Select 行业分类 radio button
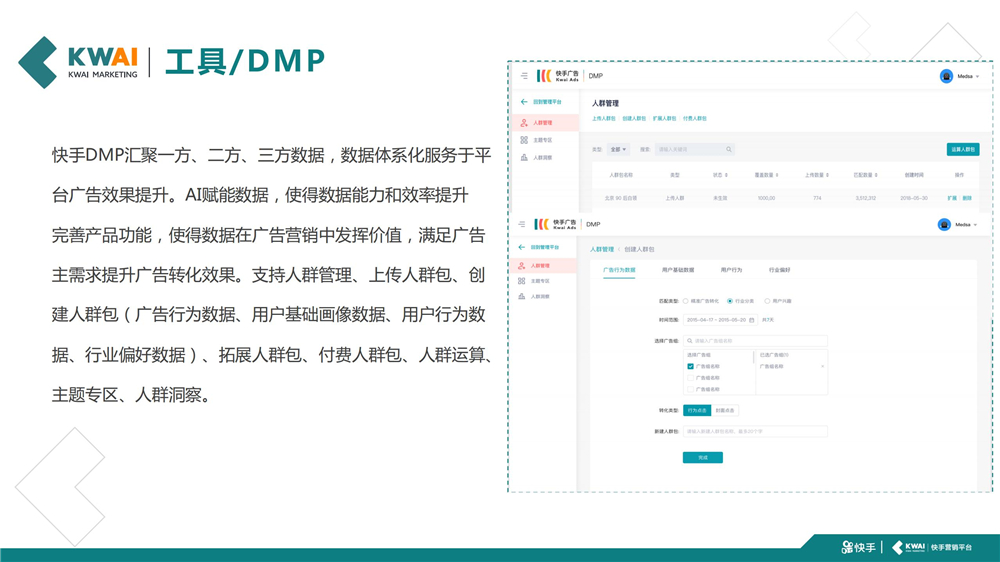1000x562 pixels. click(x=730, y=301)
